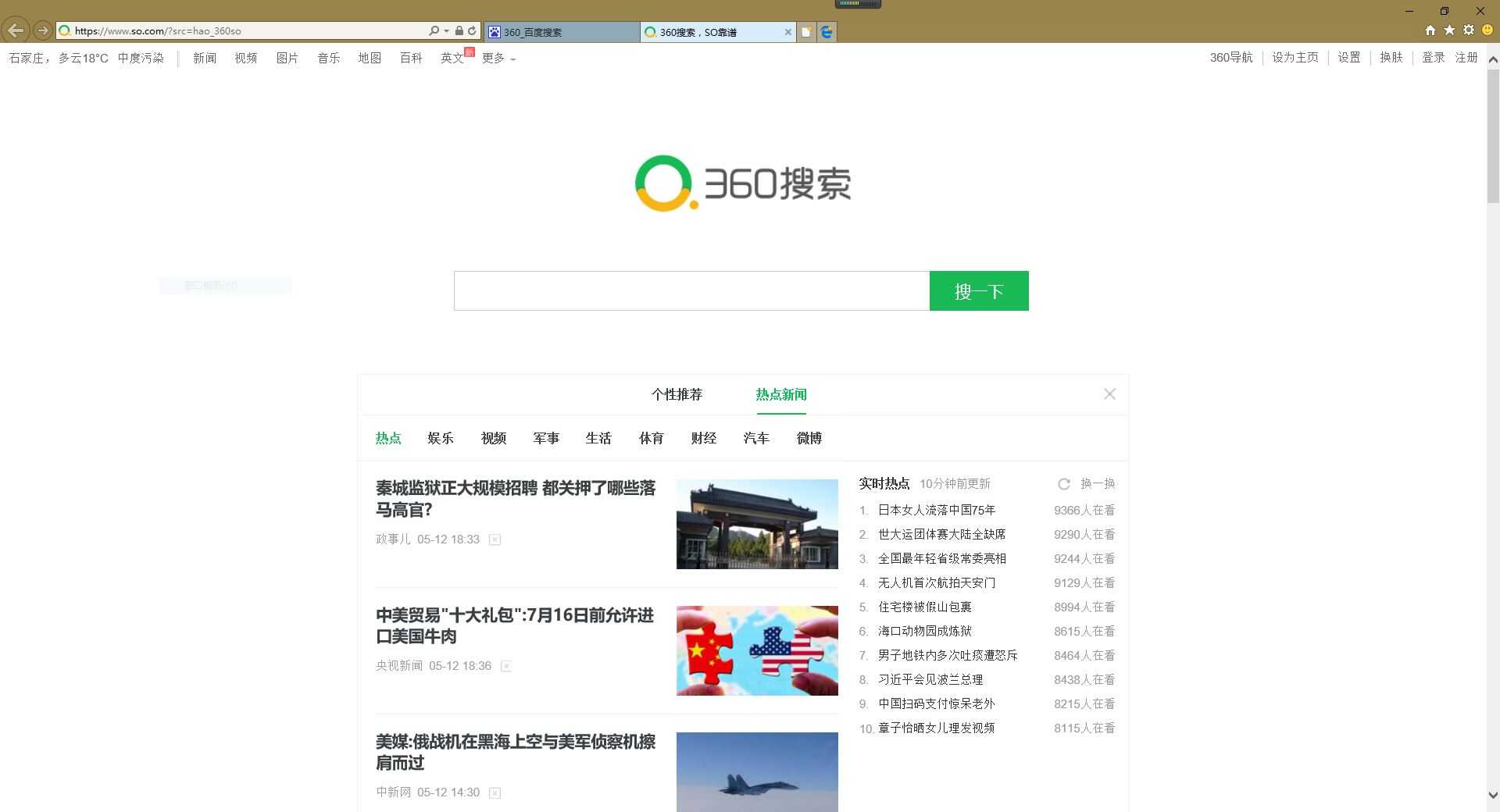
Task: Select the 热点新闻 tab
Action: (781, 394)
